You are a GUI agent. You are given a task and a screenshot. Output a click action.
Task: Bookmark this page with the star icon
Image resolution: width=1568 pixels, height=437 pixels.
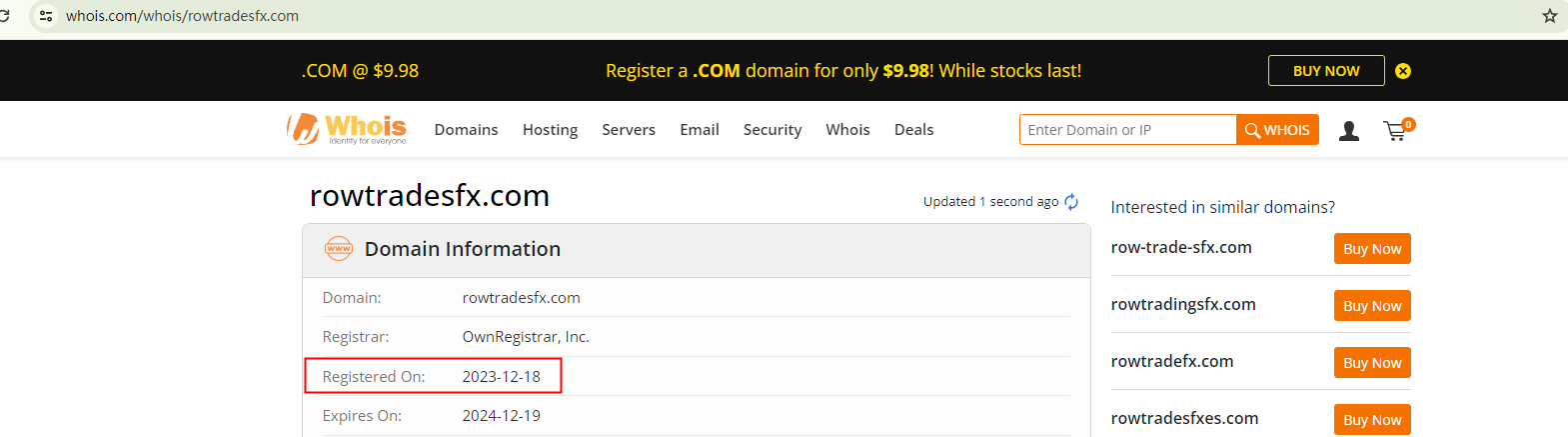tap(1549, 16)
